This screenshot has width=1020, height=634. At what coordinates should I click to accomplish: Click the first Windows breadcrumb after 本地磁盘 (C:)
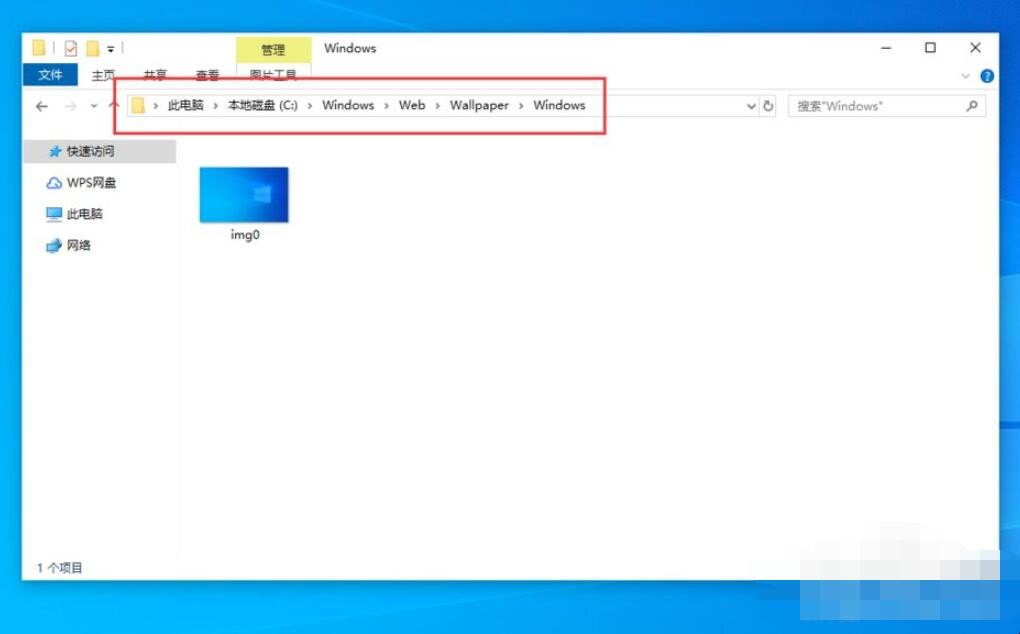348,105
